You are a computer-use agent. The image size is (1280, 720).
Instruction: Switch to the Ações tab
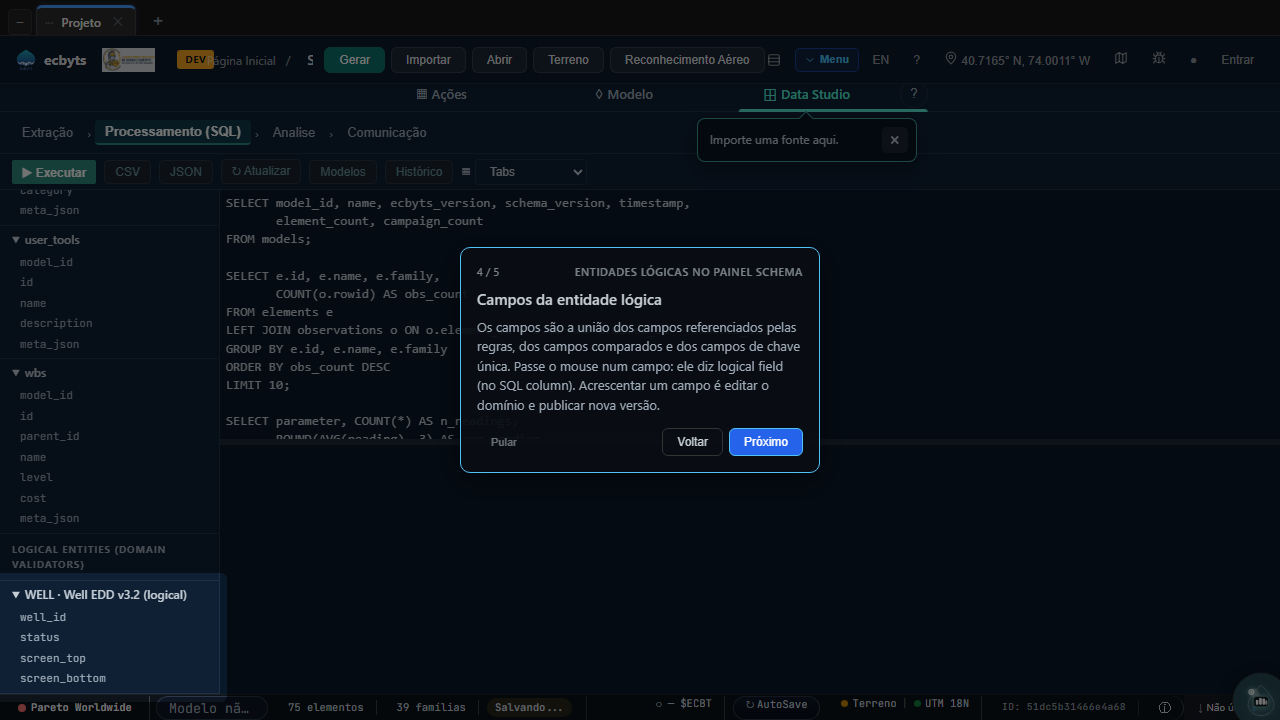tap(441, 95)
